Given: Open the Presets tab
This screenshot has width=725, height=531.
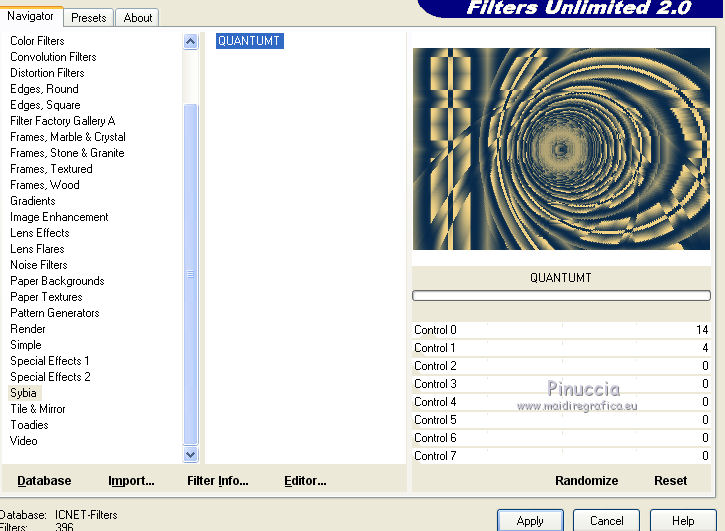Looking at the screenshot, I should tap(88, 18).
